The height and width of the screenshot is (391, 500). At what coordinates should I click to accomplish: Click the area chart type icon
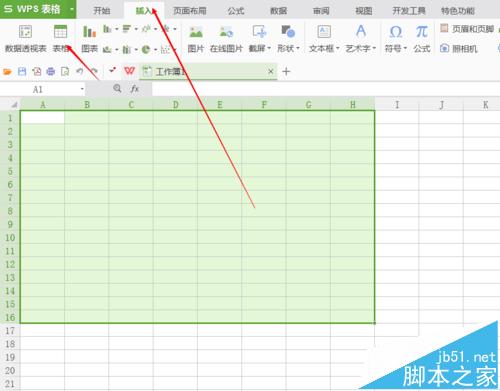[x=107, y=50]
